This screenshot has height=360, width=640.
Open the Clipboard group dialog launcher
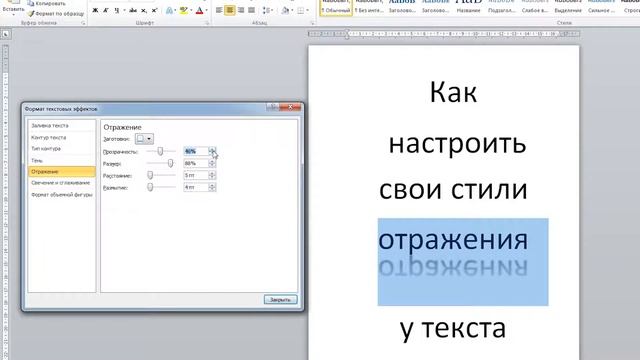[x=83, y=23]
